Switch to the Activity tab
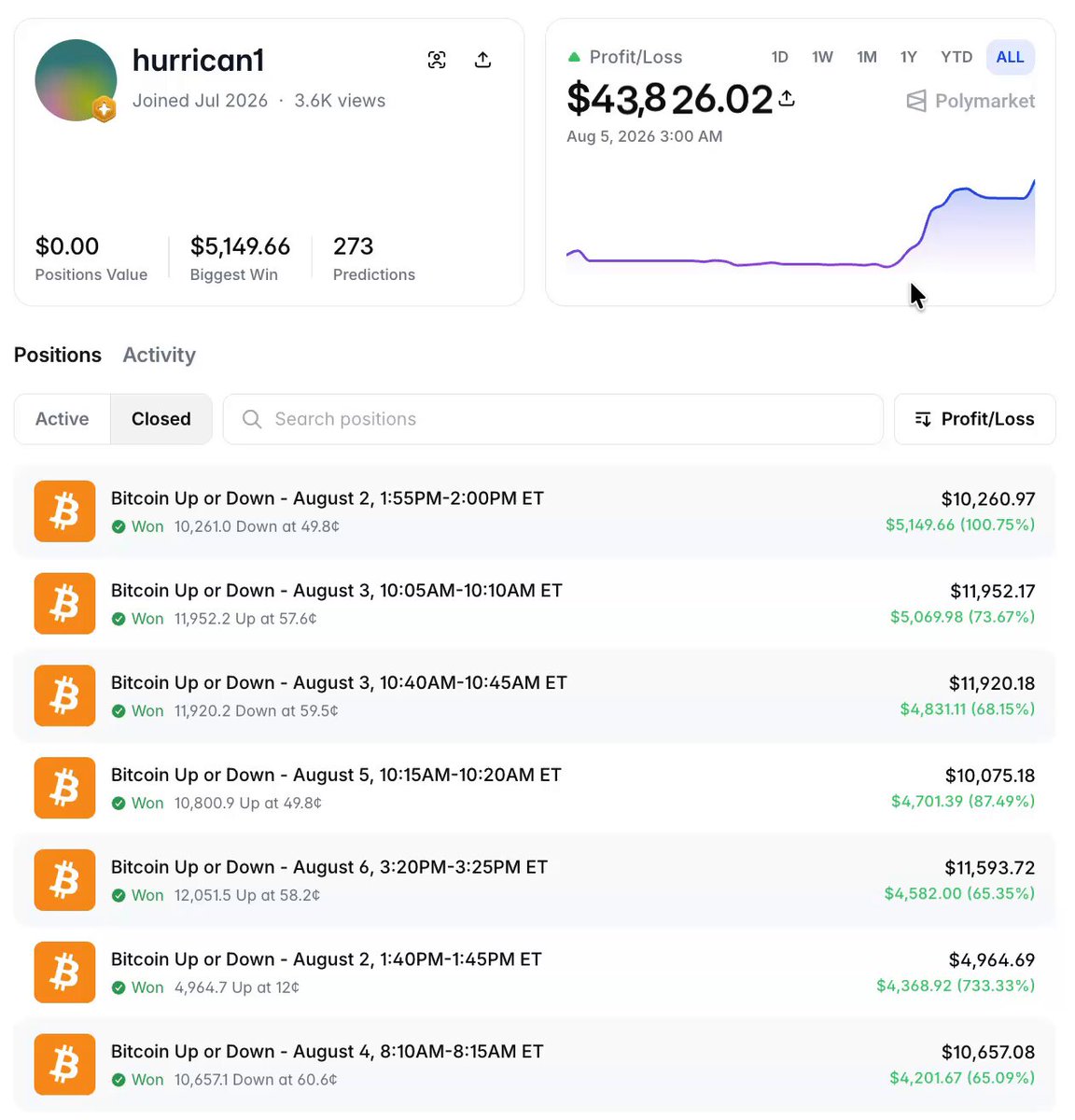 click(160, 355)
